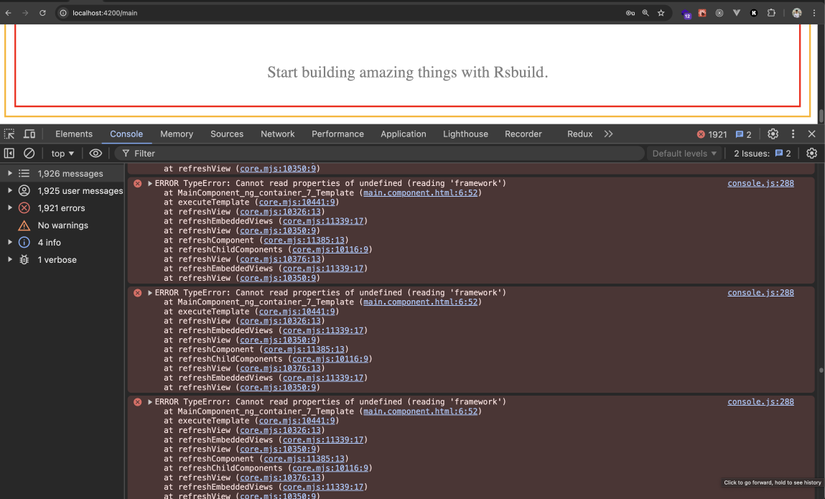Open the Redux tab
825x499 pixels.
click(580, 134)
